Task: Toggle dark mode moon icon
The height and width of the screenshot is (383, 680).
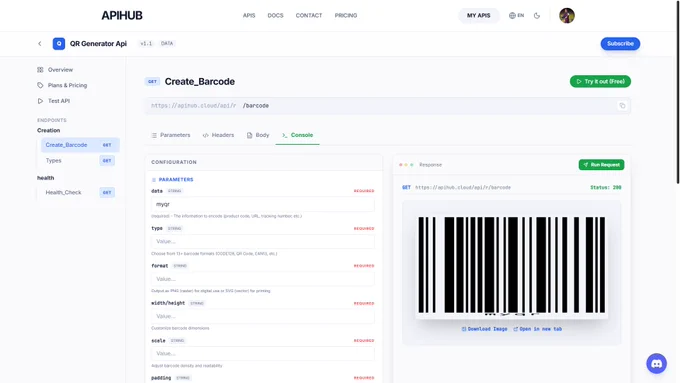Action: (537, 16)
